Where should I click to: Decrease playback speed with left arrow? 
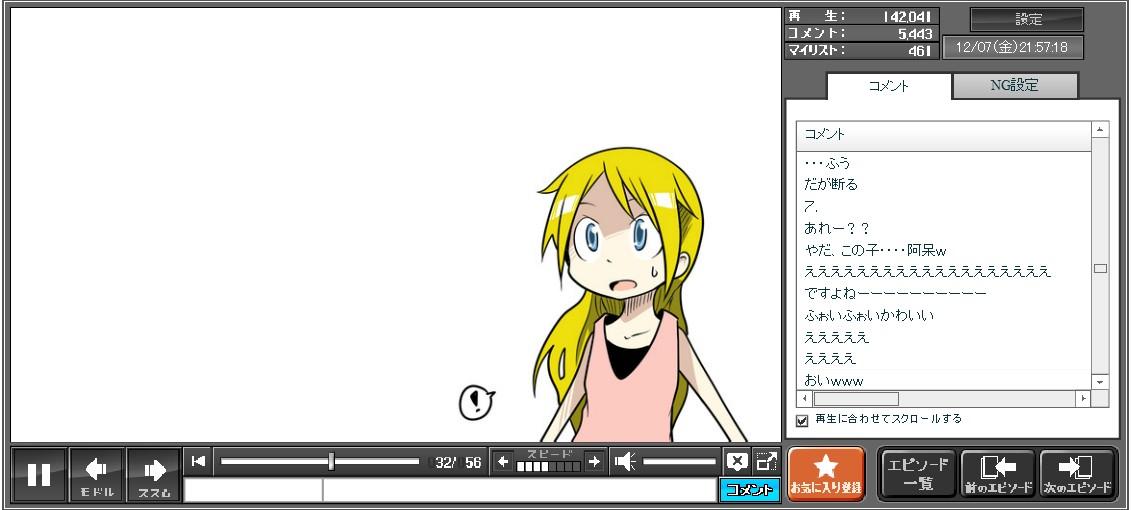(x=503, y=461)
